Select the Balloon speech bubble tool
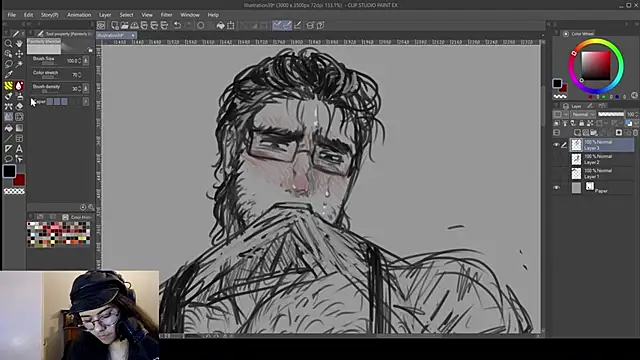 point(8,159)
